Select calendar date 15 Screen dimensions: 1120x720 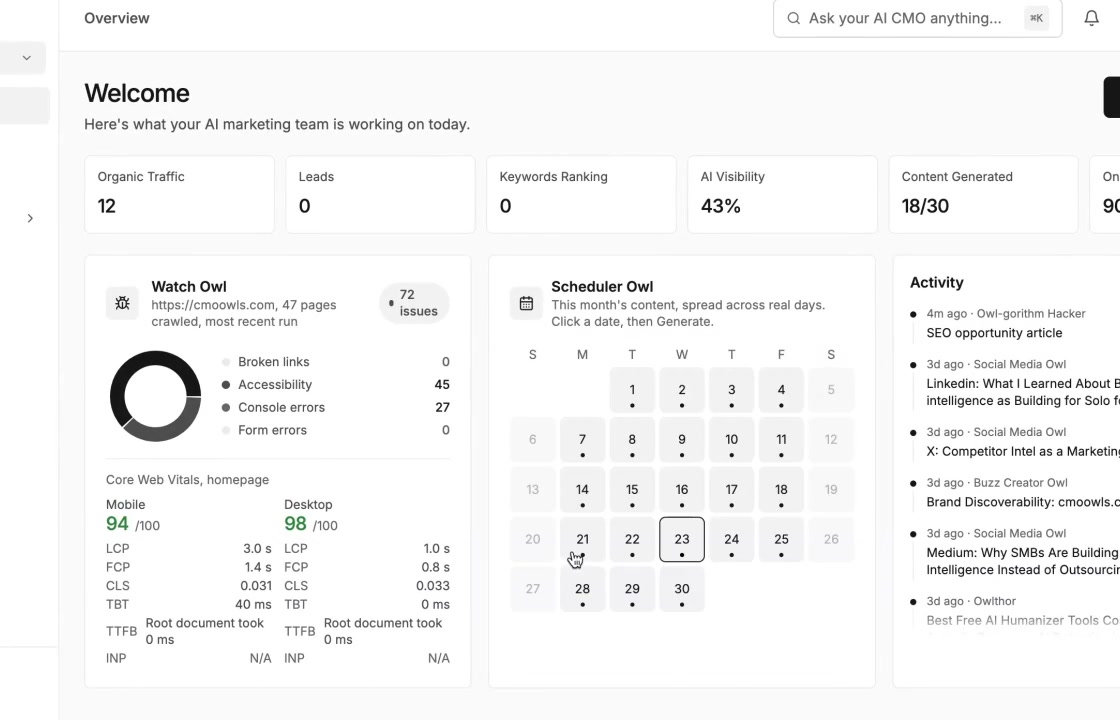coord(632,490)
